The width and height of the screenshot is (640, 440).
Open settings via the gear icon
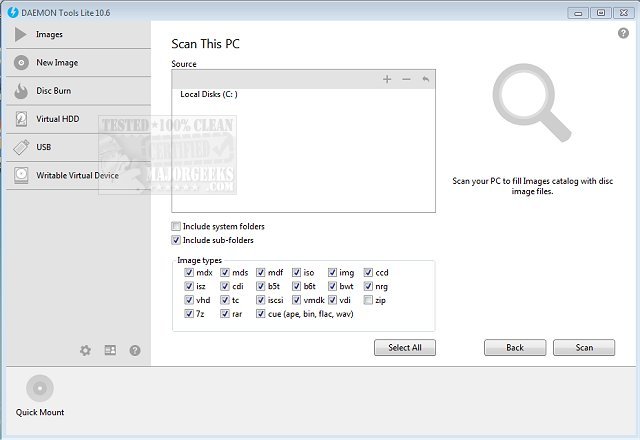click(85, 350)
